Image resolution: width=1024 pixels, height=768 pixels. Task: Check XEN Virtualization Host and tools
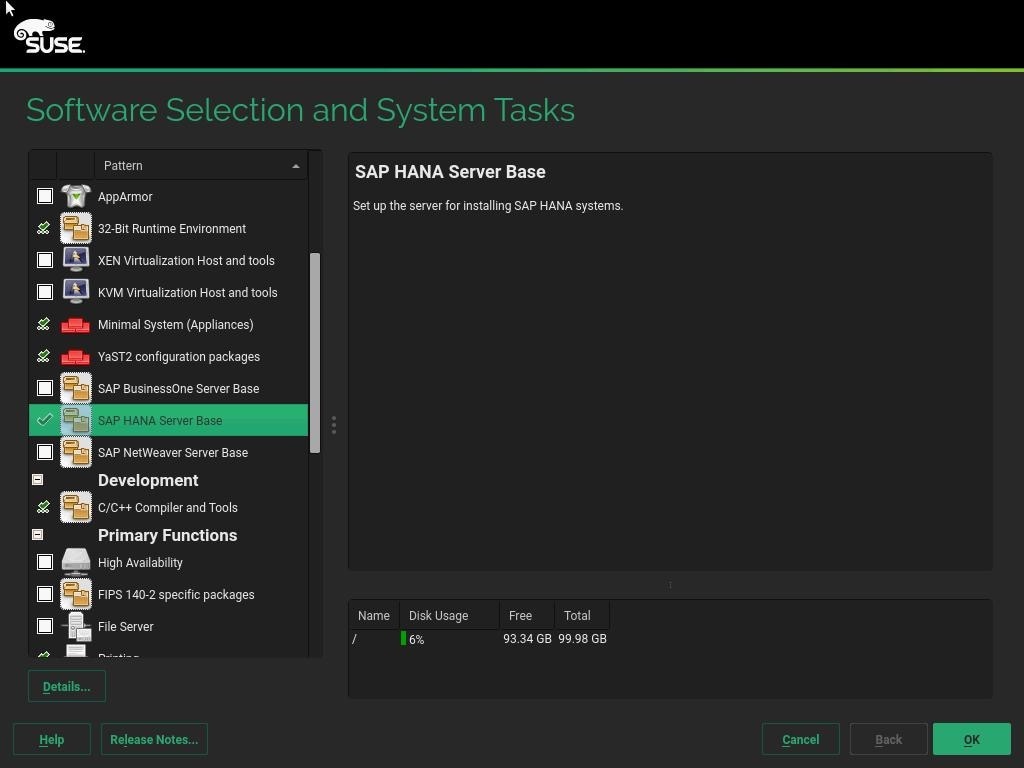coord(44,260)
